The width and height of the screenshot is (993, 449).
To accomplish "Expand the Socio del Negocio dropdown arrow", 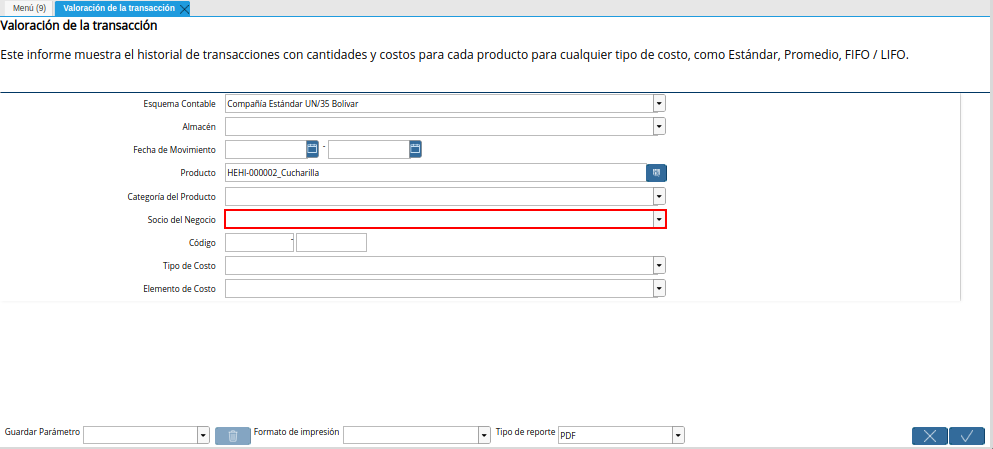I will coord(660,219).
